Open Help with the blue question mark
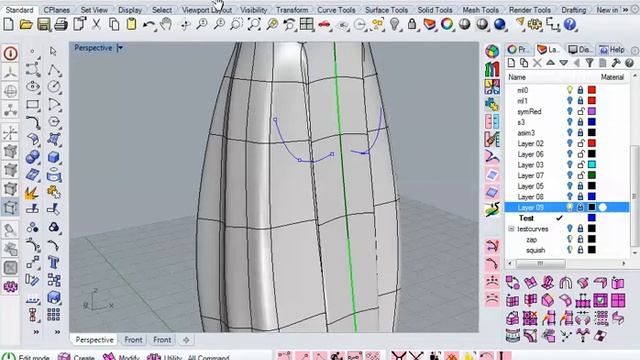The height and width of the screenshot is (360, 640). click(570, 24)
